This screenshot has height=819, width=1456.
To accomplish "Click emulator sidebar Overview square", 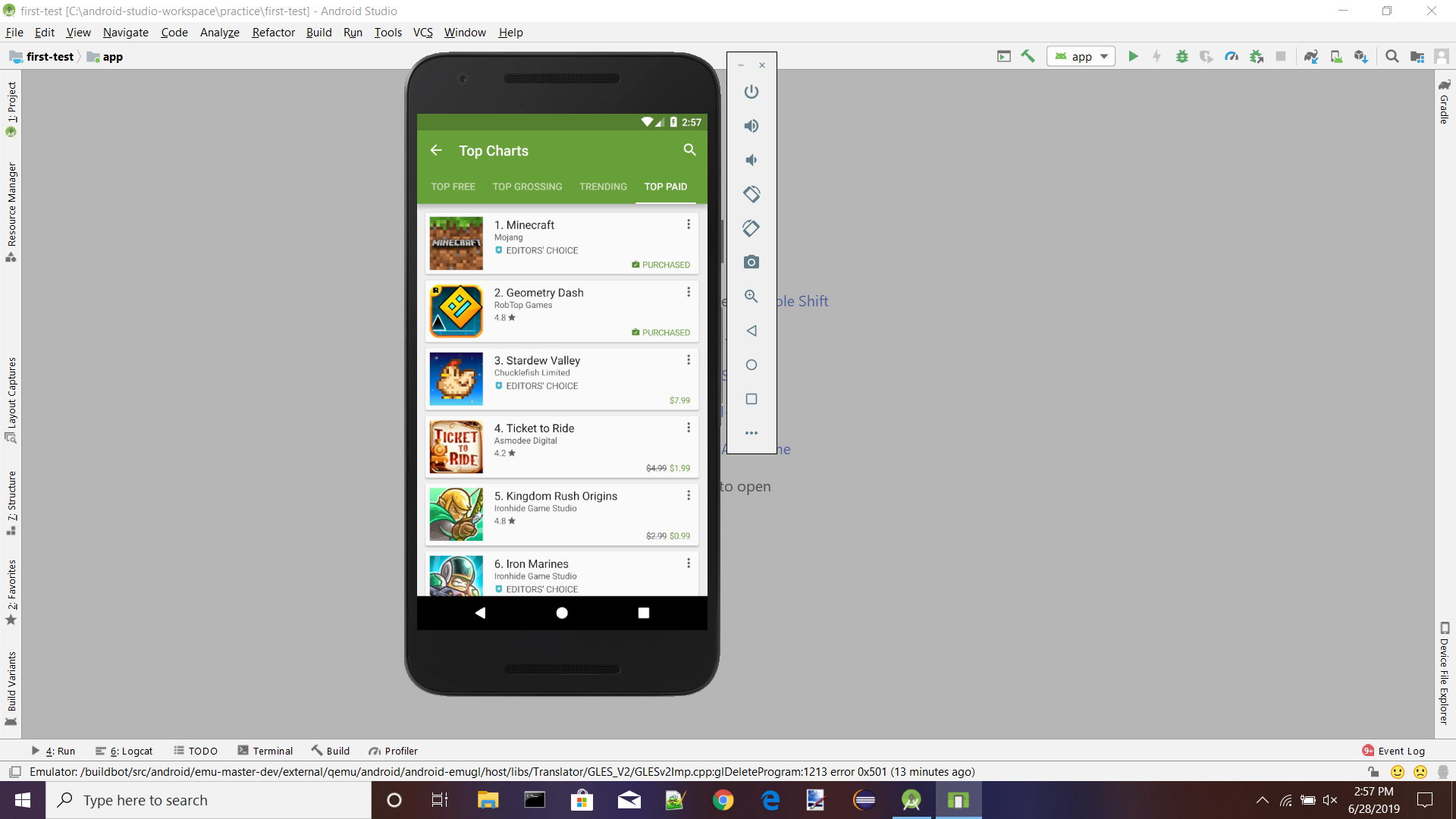I will coord(751,399).
